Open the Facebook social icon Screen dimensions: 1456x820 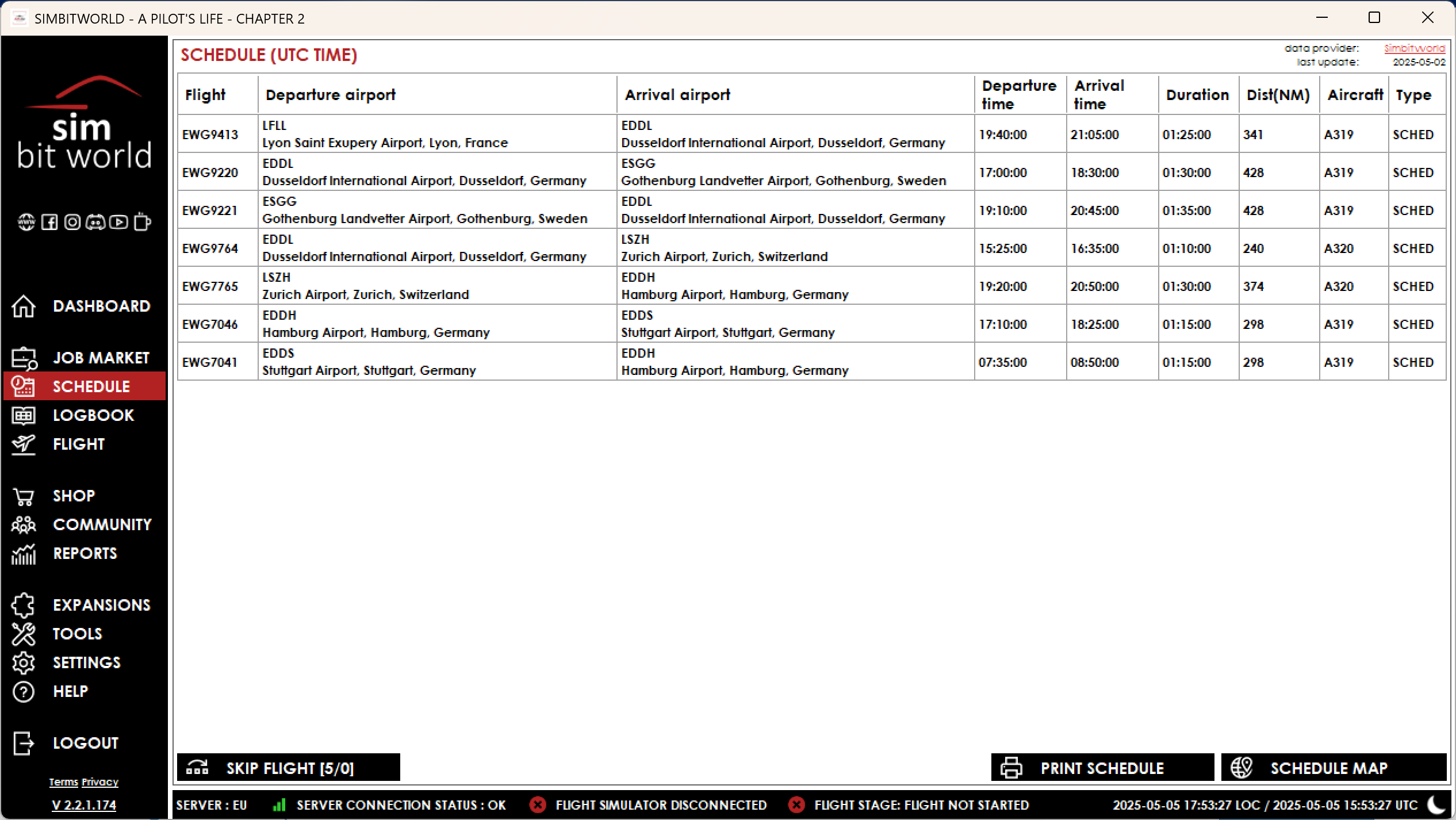tap(49, 222)
